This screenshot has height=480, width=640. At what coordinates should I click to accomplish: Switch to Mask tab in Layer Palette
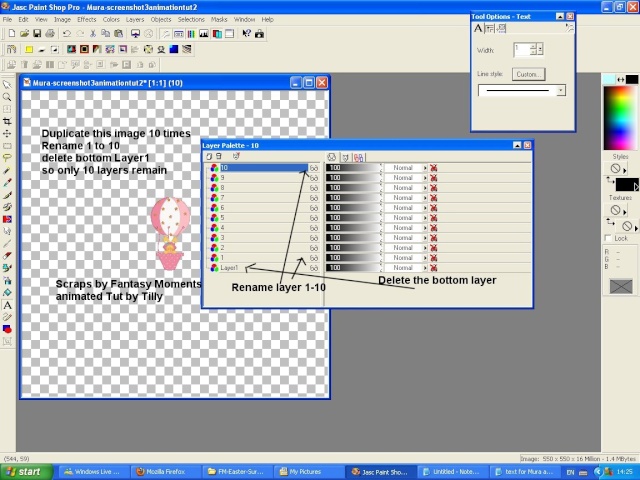[345, 157]
